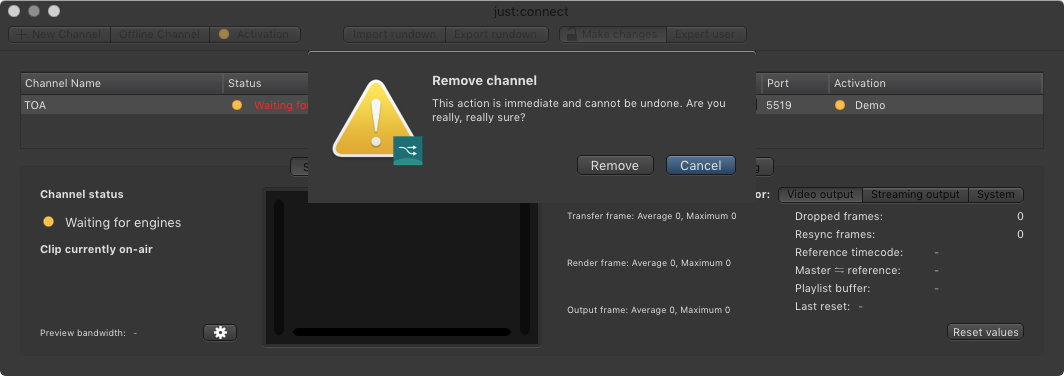Unlock with Make changes button
The width and height of the screenshot is (1064, 376).
coord(613,34)
